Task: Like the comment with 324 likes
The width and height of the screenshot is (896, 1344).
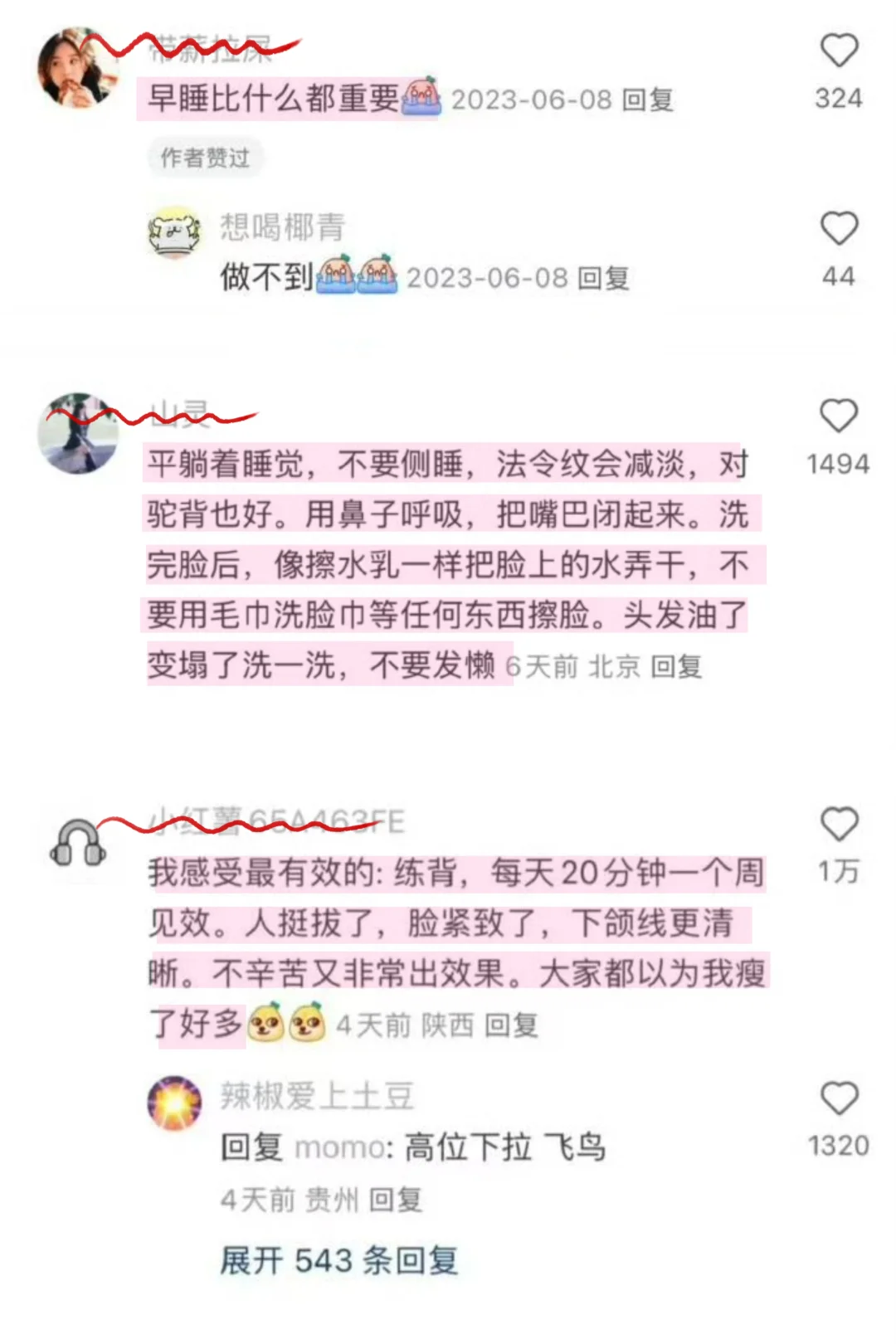Action: 839,51
